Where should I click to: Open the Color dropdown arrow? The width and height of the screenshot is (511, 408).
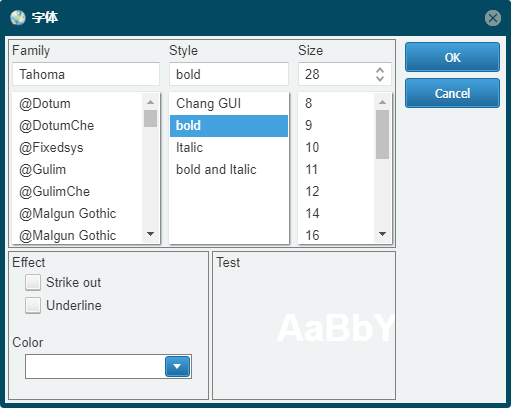click(177, 366)
